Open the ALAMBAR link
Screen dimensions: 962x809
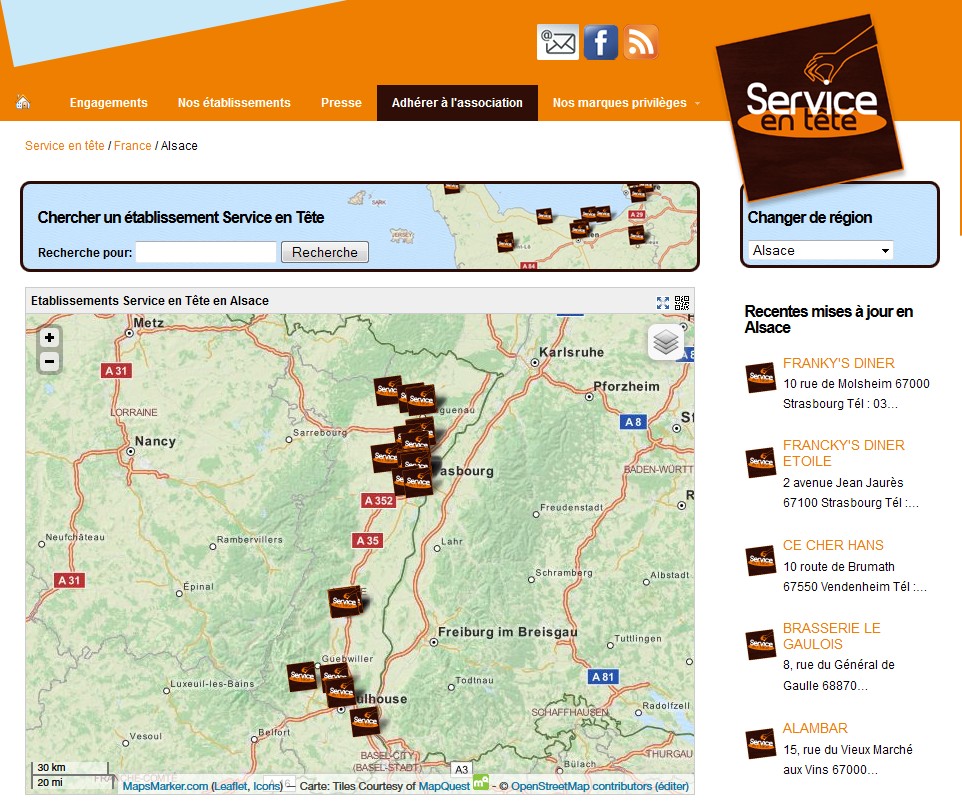click(x=815, y=728)
